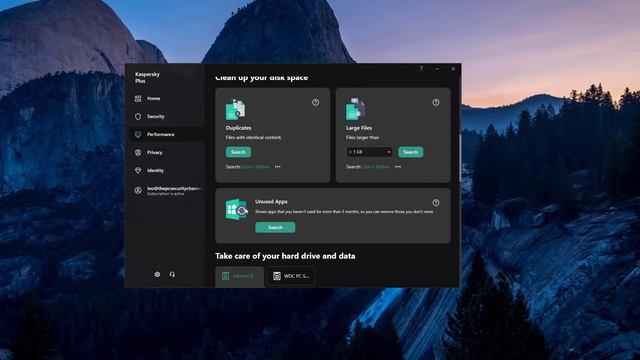Click the Identity icon in sidebar

[138, 170]
